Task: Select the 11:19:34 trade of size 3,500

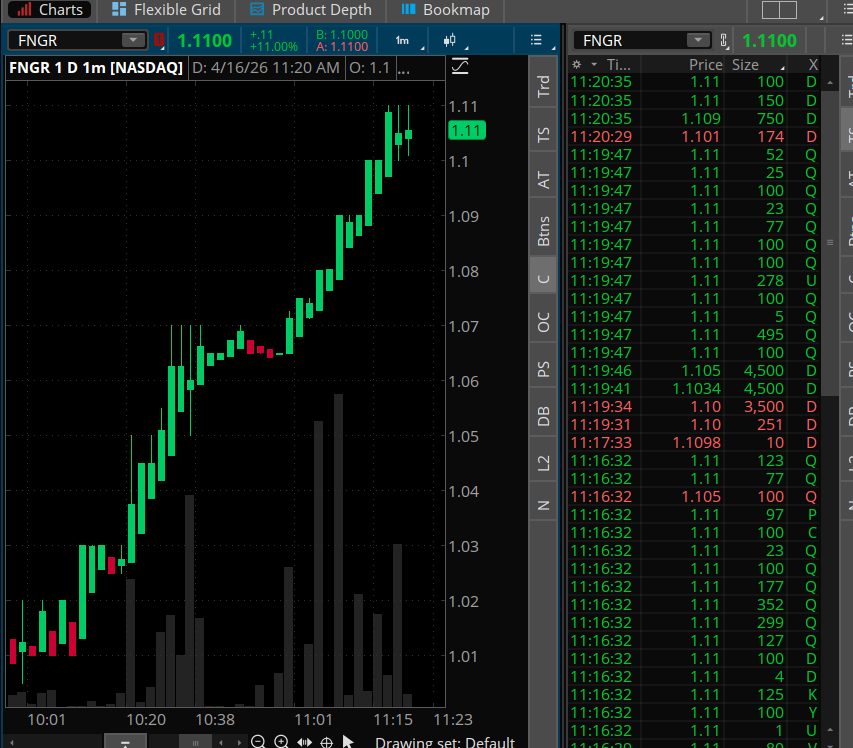Action: click(694, 406)
